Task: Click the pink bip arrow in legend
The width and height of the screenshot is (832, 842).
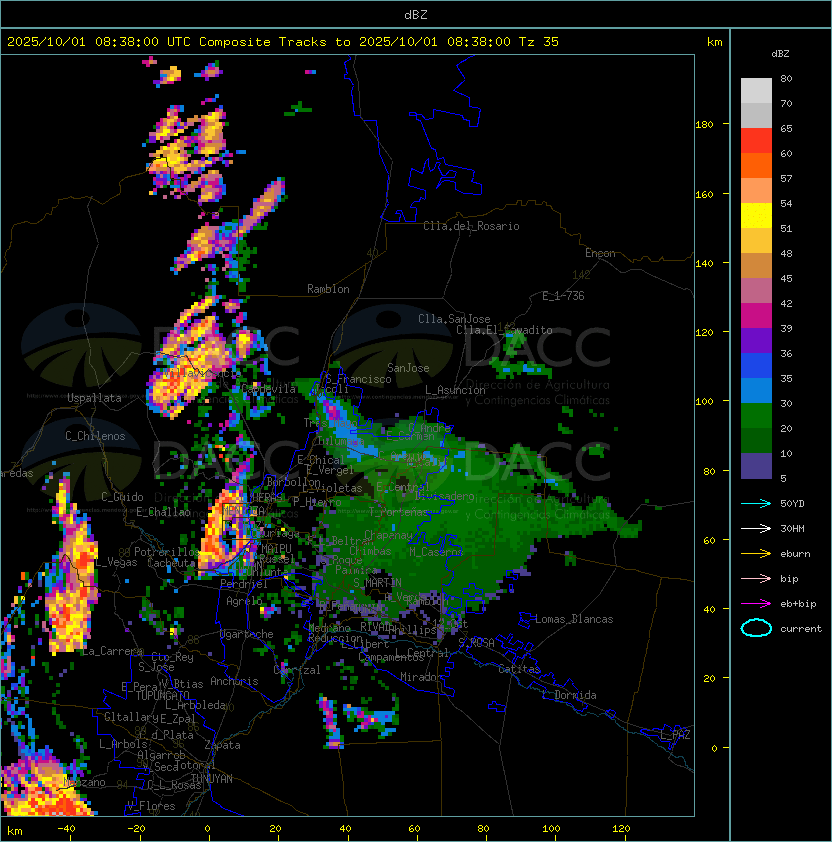Action: click(x=756, y=579)
